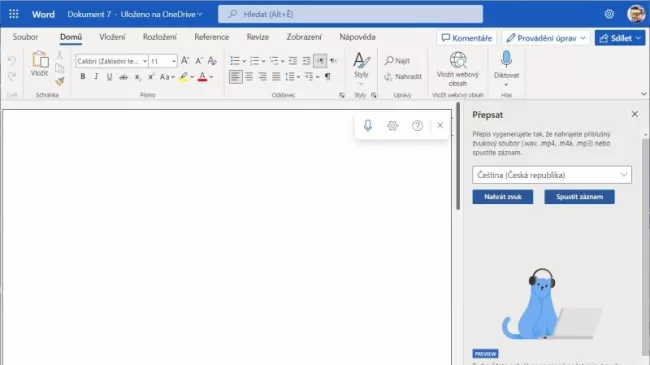Viewport: 650px width, 365px height.
Task: Open the Čeština language combo box
Action: point(552,175)
